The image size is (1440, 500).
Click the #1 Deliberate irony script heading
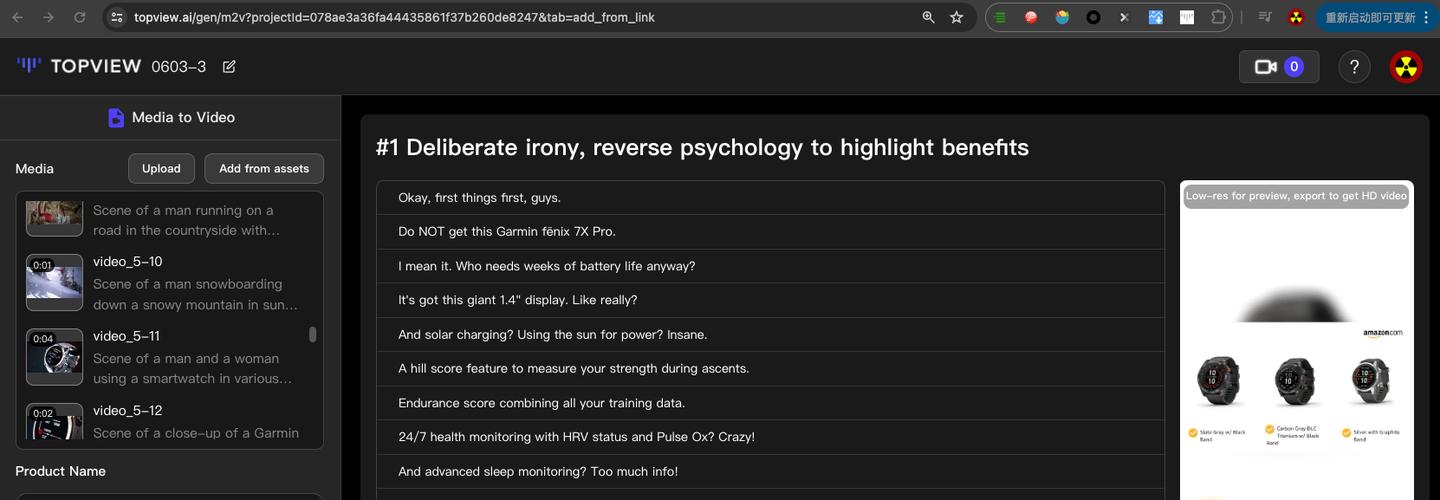point(702,147)
